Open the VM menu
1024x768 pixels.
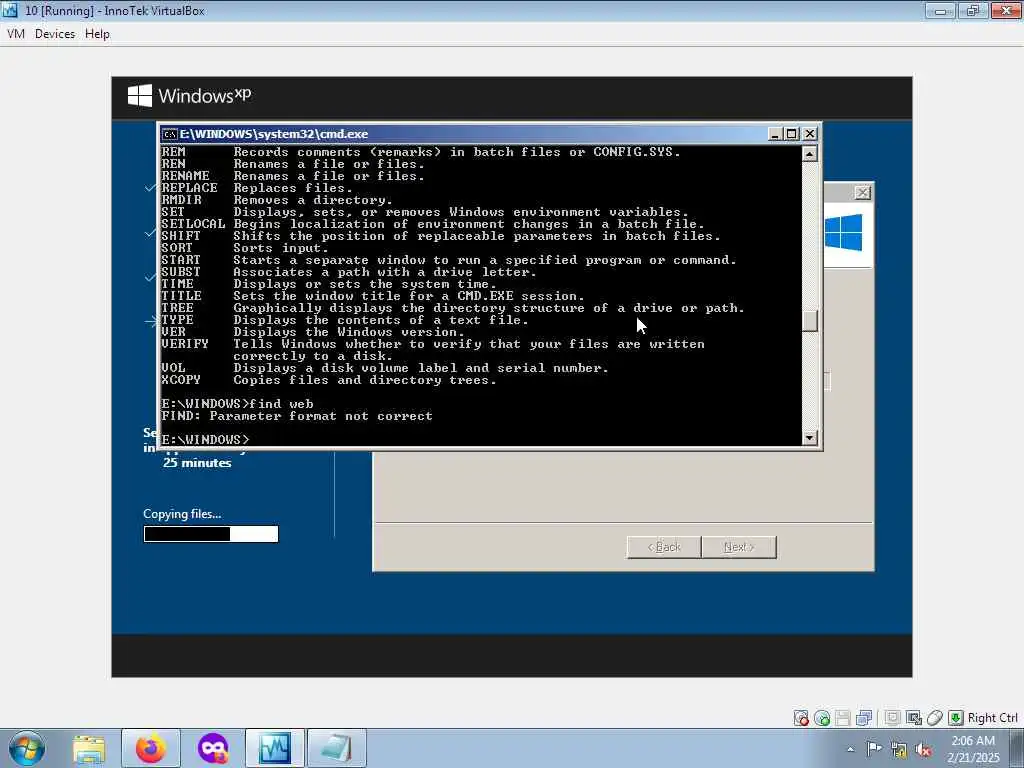point(16,33)
